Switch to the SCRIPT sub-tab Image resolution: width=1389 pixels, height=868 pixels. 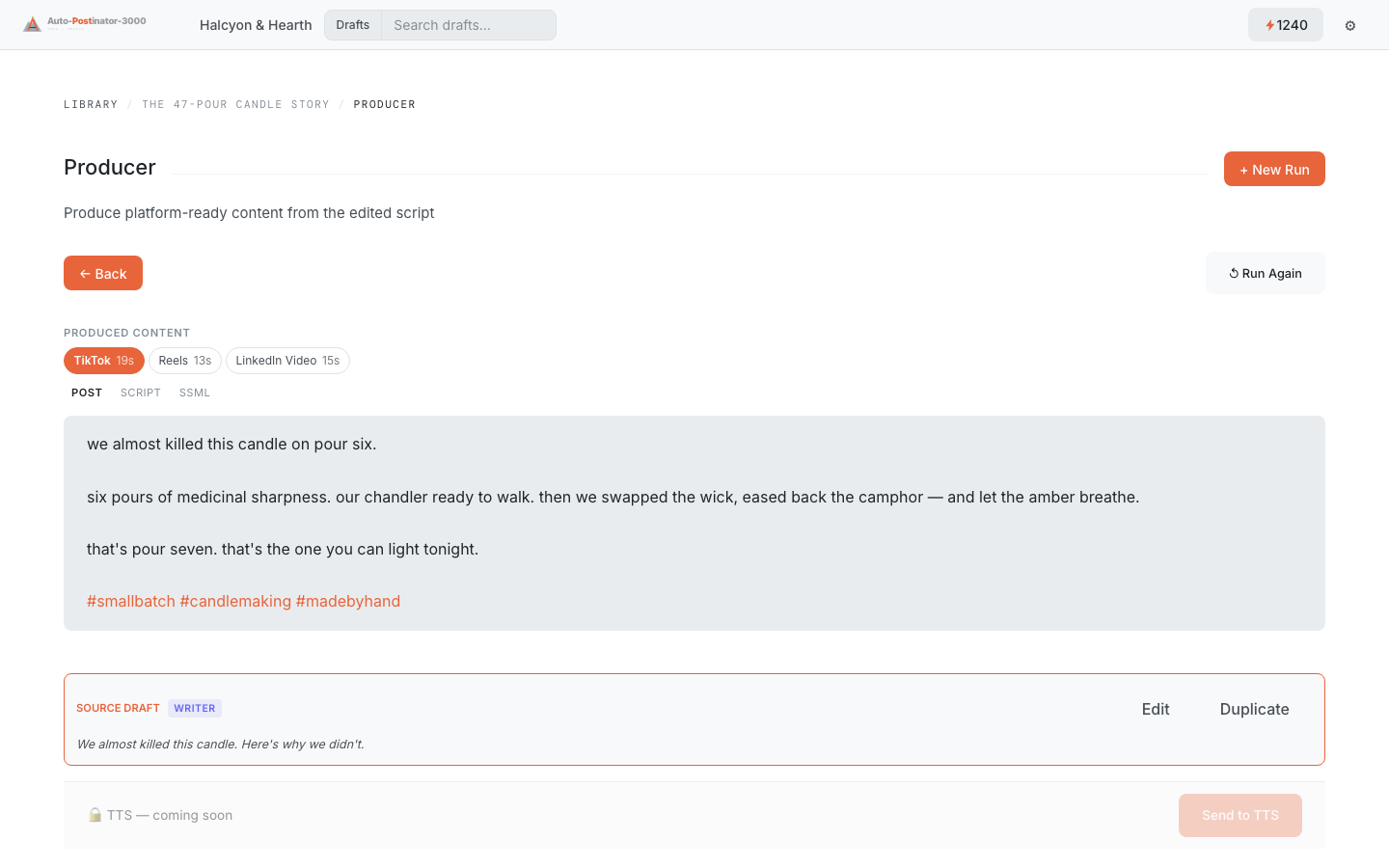coord(141,393)
